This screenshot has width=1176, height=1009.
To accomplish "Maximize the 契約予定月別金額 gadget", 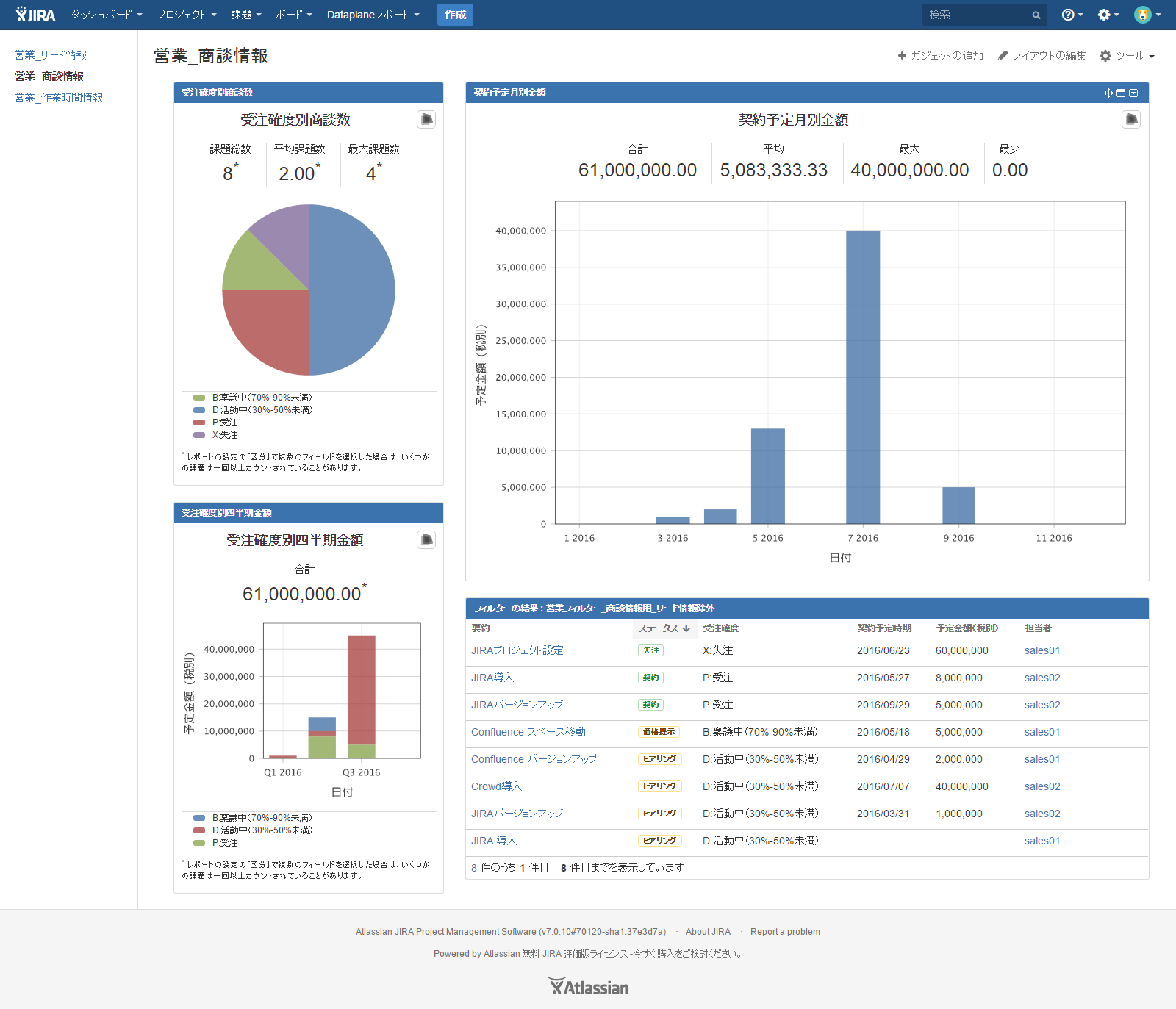I will (x=1121, y=93).
